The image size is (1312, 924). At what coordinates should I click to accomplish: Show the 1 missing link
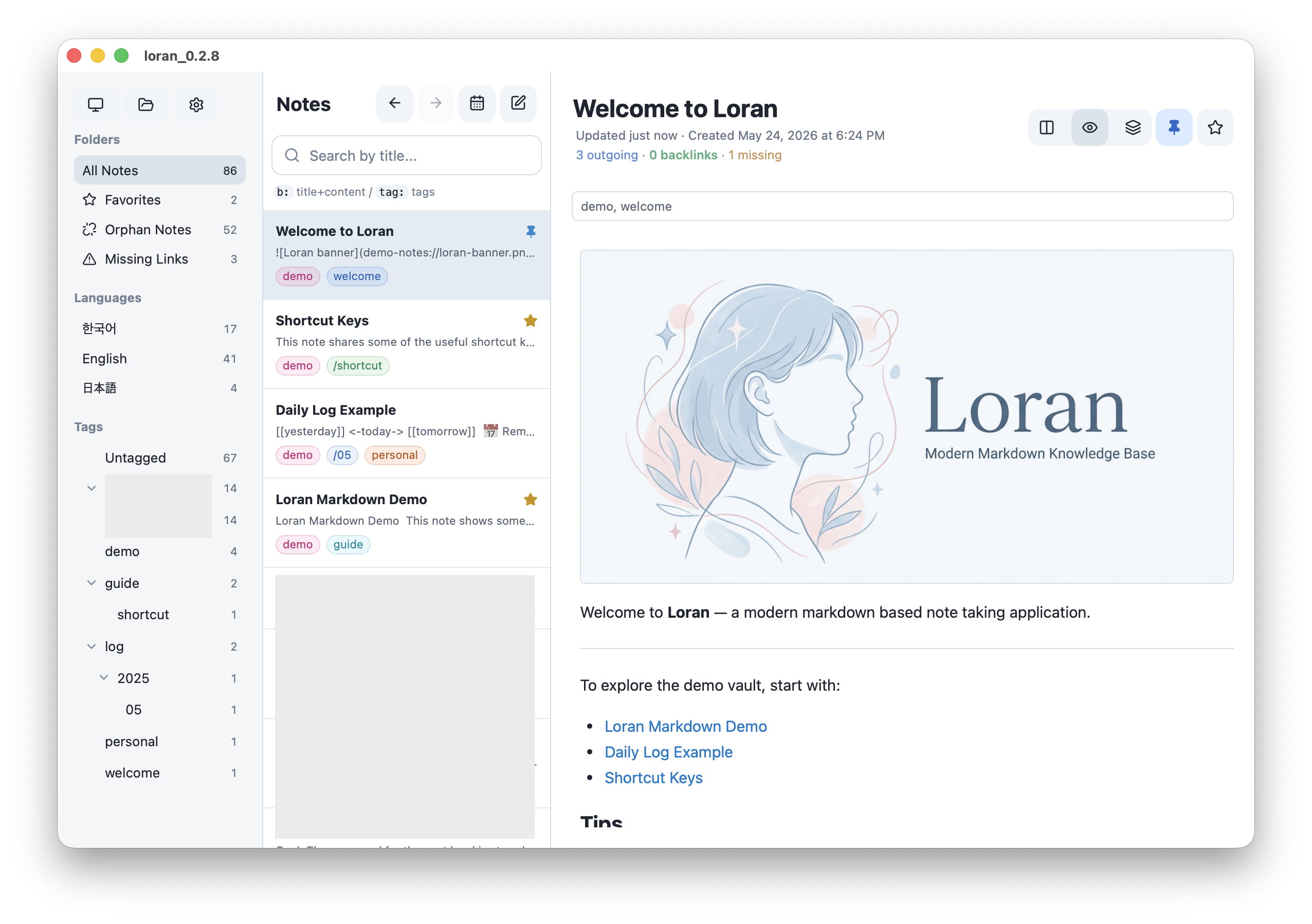755,155
